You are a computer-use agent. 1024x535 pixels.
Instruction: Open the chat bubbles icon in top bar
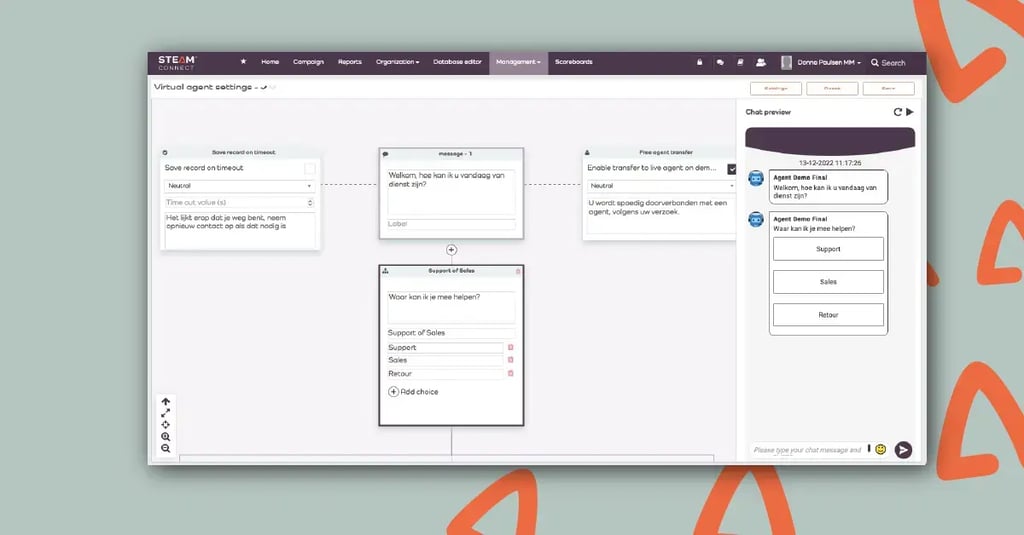click(720, 62)
